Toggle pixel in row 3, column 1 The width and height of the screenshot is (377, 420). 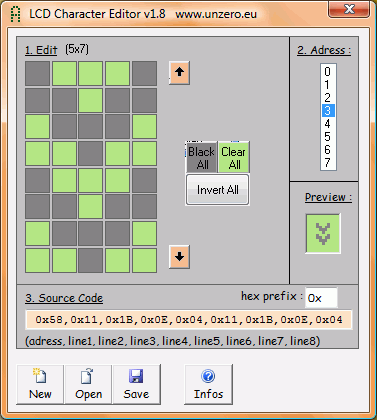37,127
